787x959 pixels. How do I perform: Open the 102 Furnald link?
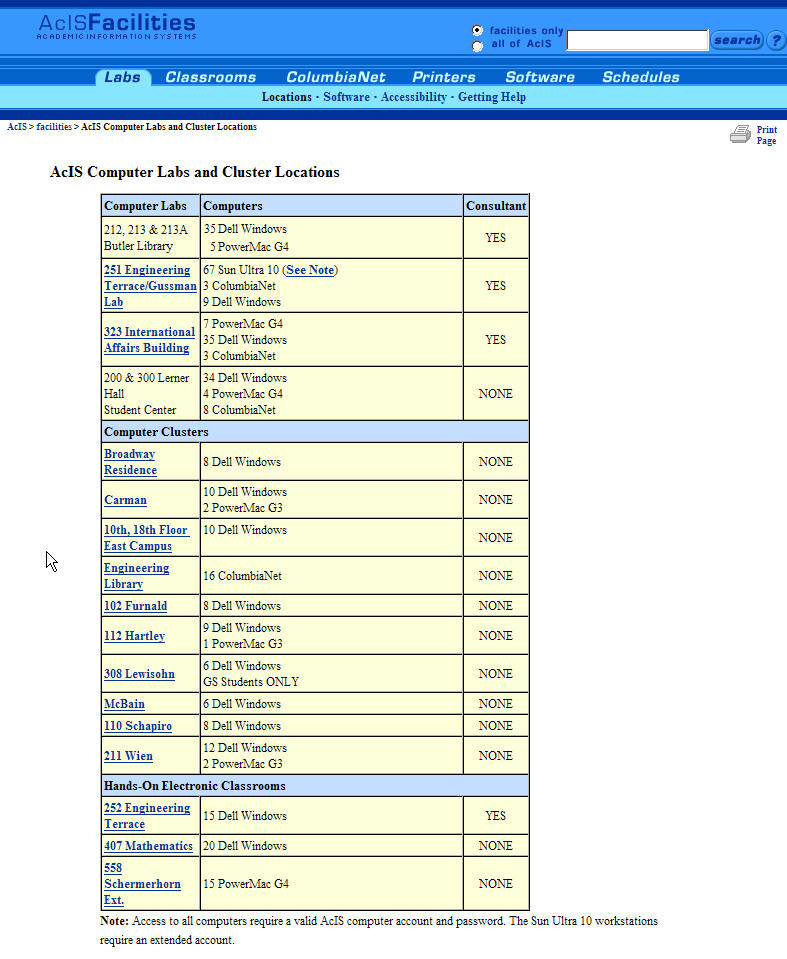point(135,605)
